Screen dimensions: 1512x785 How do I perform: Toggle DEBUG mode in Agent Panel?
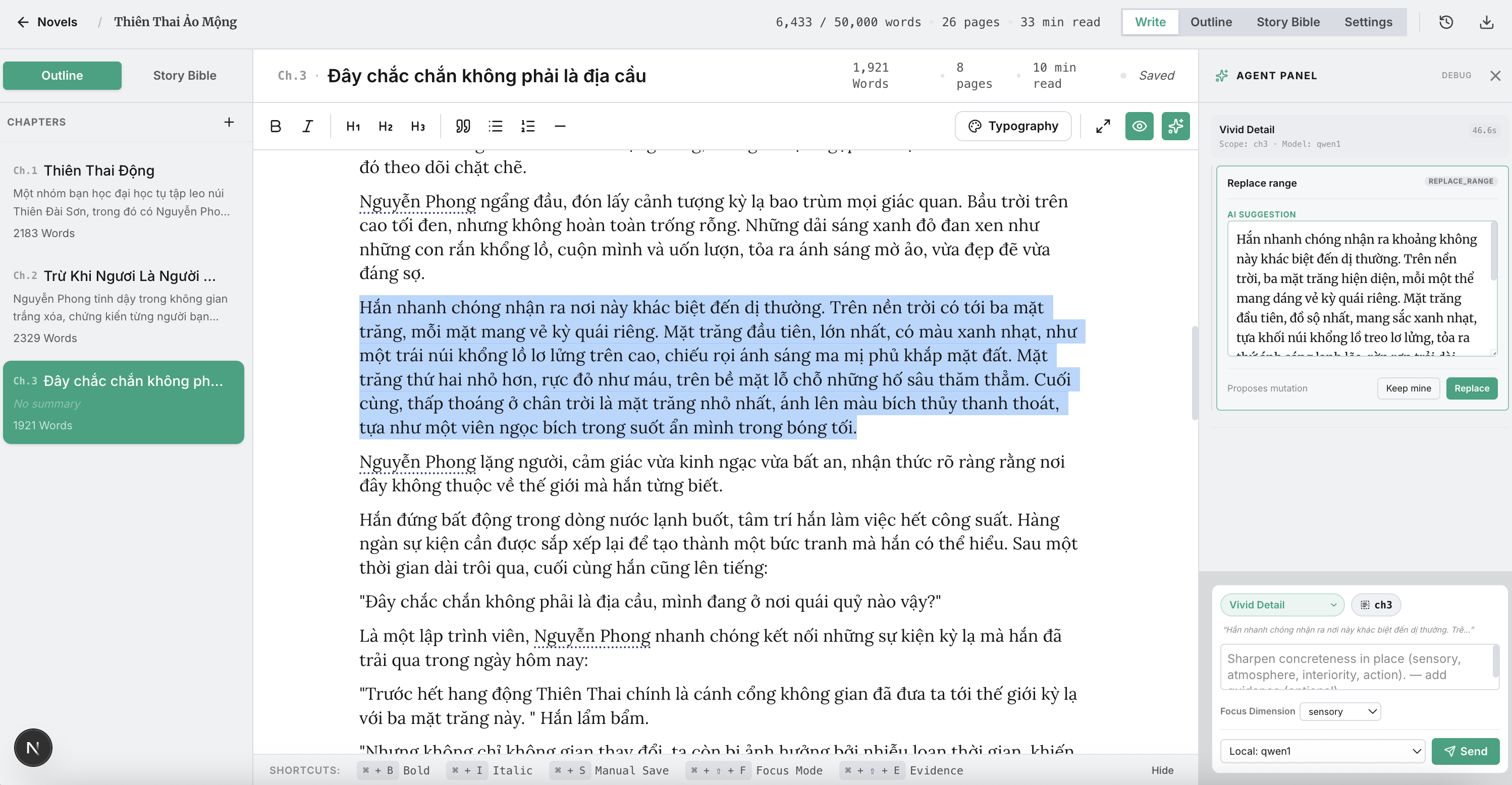point(1456,76)
